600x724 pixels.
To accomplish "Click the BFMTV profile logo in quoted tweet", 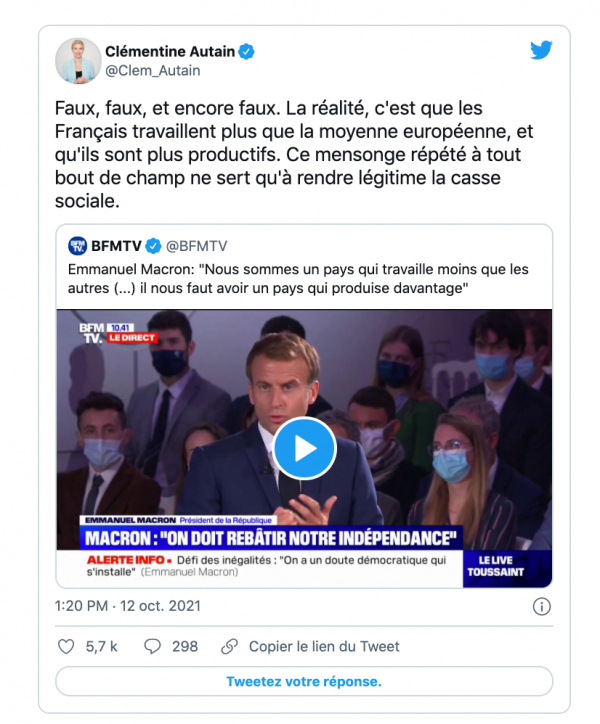I will point(77,246).
